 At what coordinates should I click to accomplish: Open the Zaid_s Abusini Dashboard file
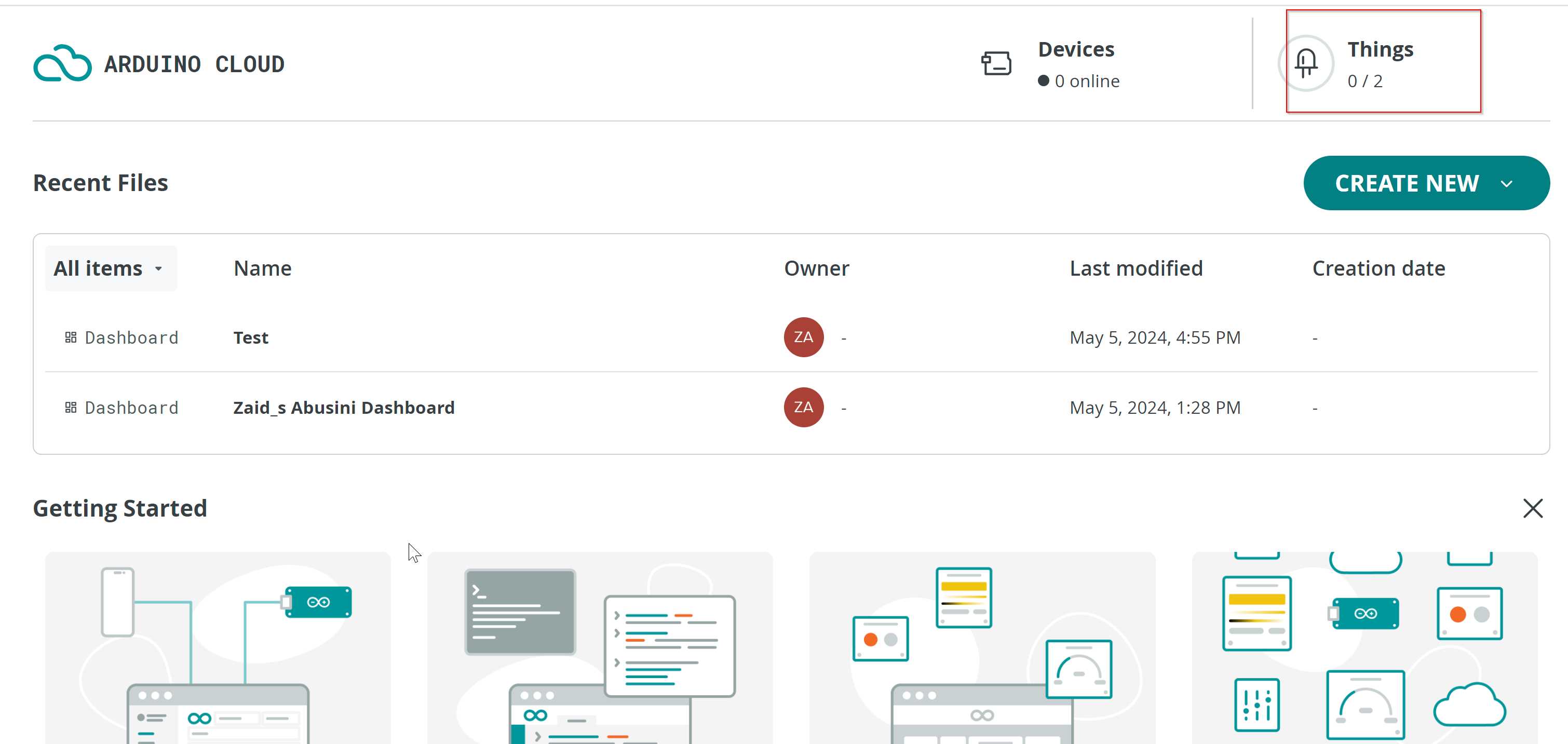pos(344,407)
